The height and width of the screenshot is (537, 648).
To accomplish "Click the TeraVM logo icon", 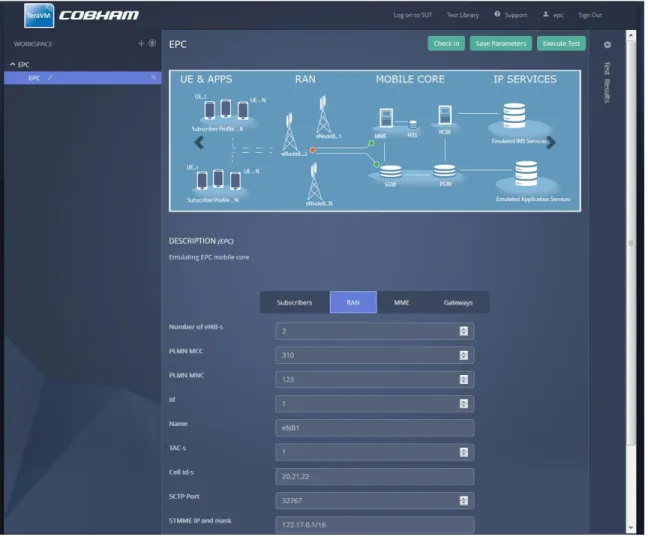I will pyautogui.click(x=39, y=16).
